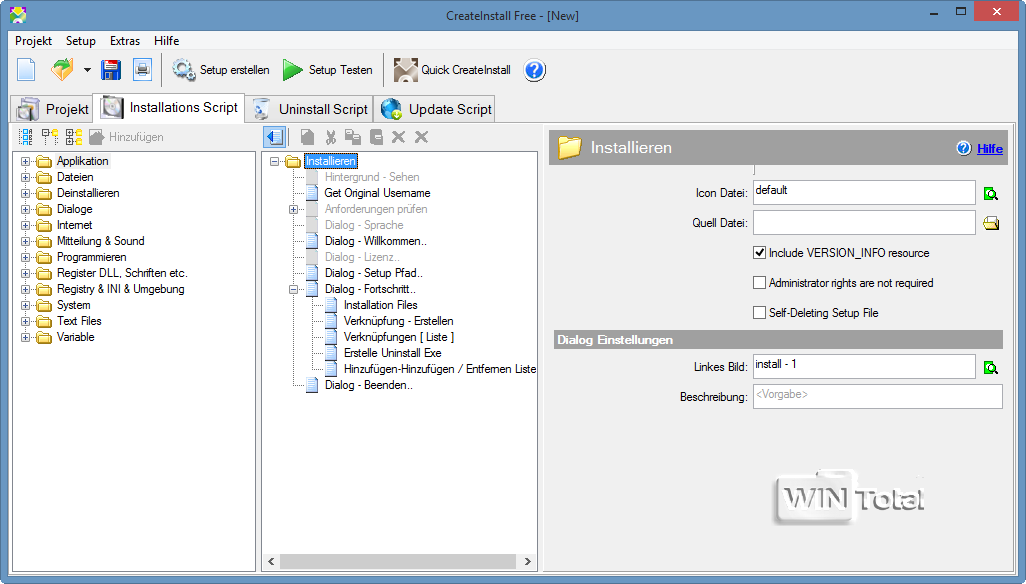
Task: Click the blue help question mark in toolbar
Action: (x=534, y=70)
